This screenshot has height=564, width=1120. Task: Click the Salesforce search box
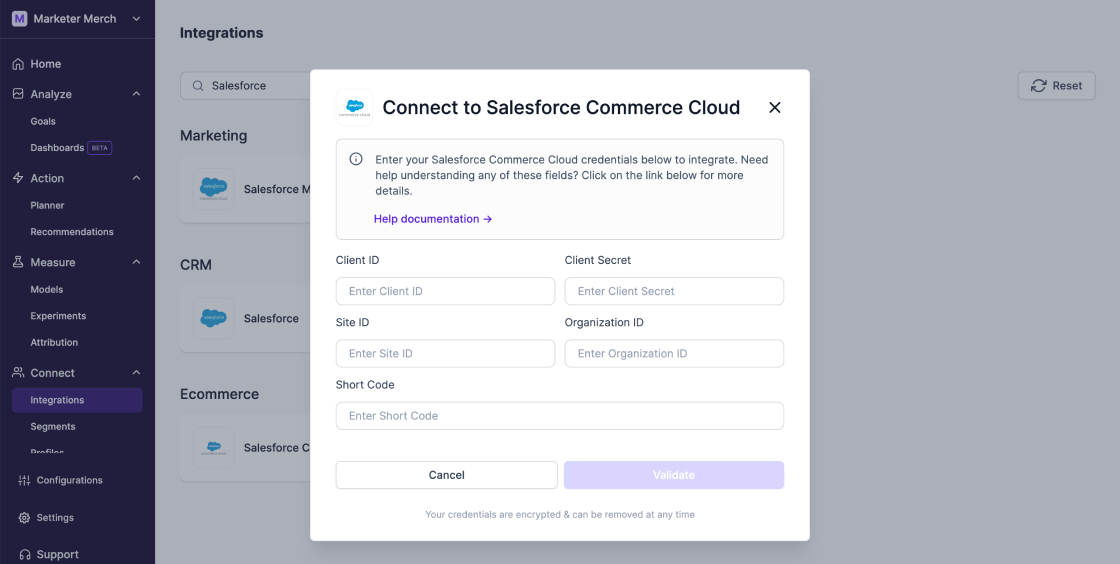[245, 86]
